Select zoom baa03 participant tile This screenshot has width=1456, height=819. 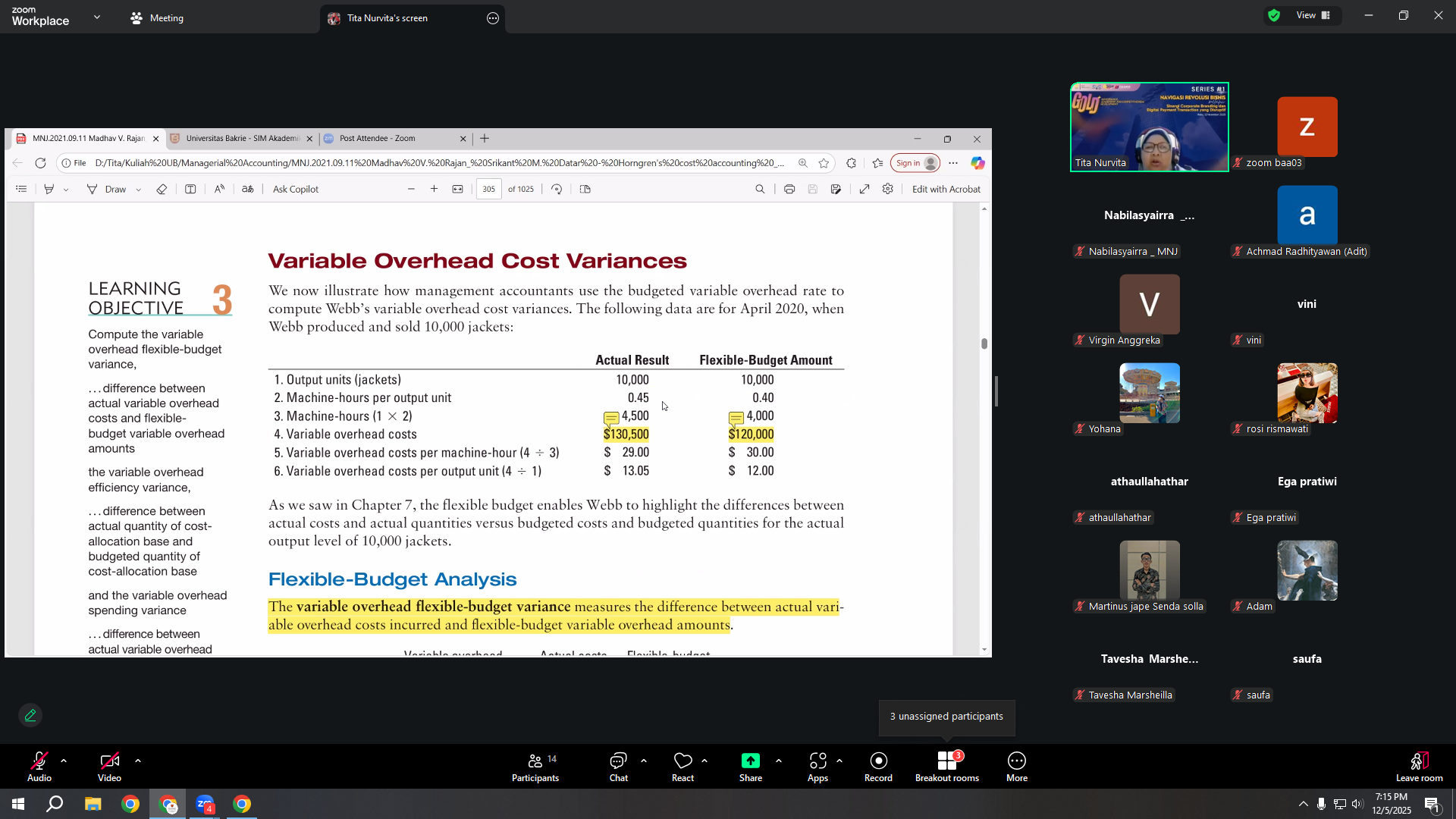click(x=1307, y=127)
